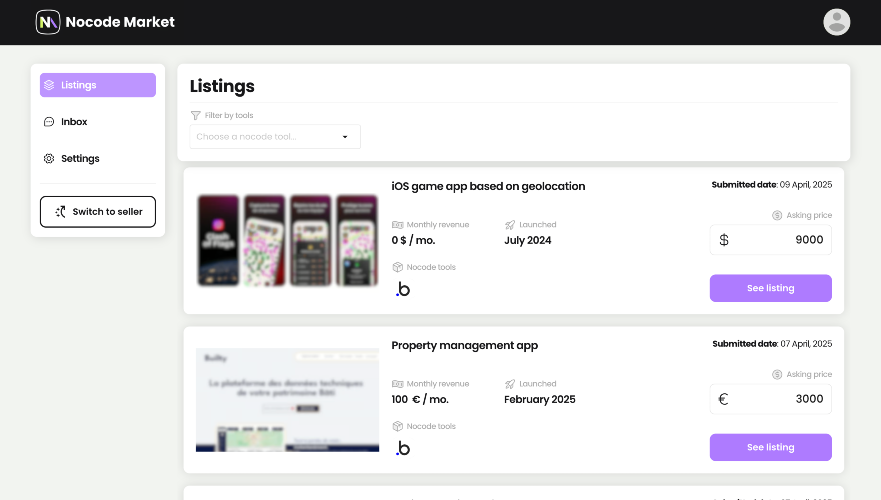Viewport: 881px width, 500px height.
Task: Click the rocket Launched icon on Property management listing
Action: pos(510,384)
